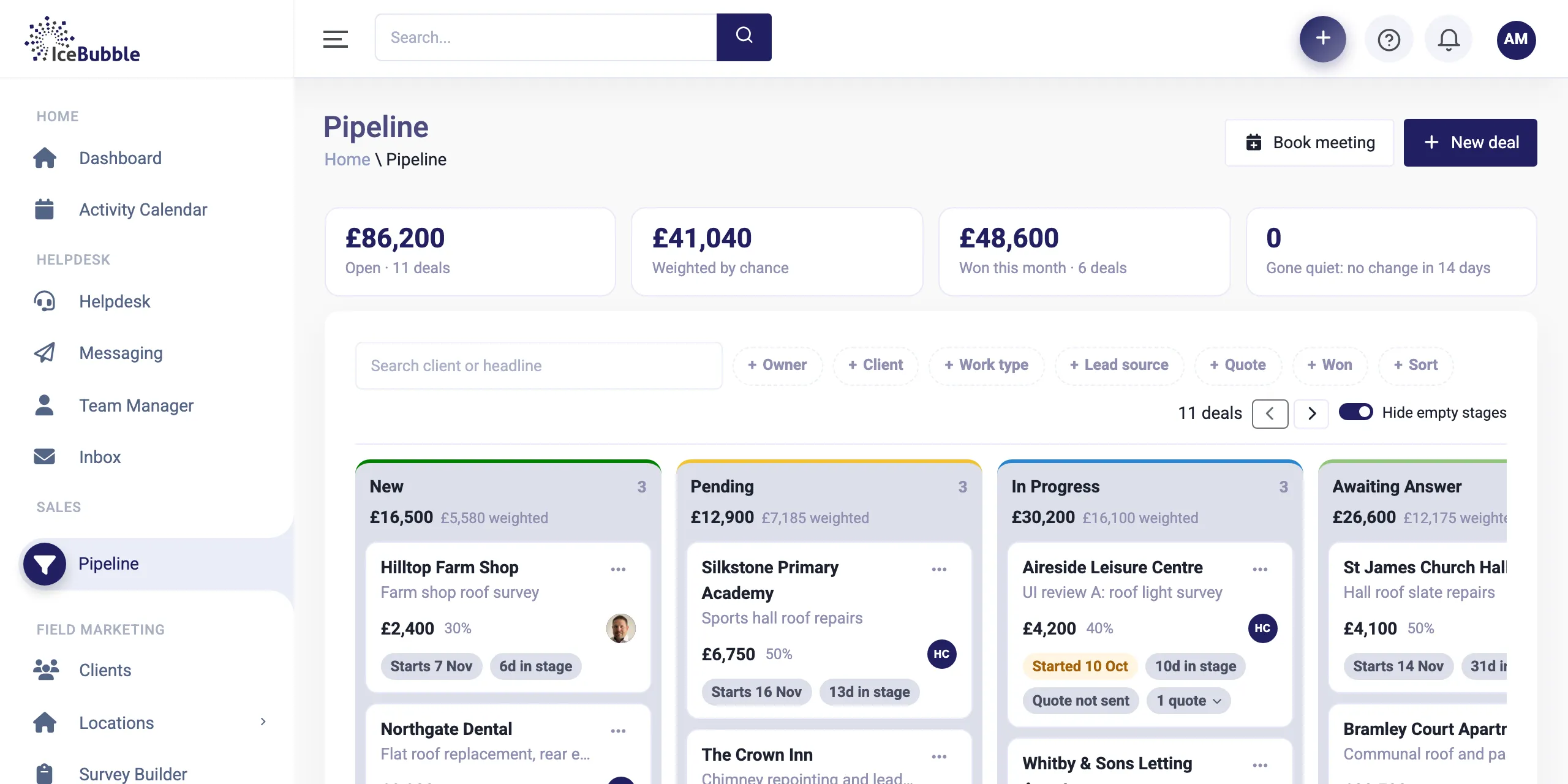Click the Messaging paper plane icon
This screenshot has width=1568, height=784.
point(44,353)
